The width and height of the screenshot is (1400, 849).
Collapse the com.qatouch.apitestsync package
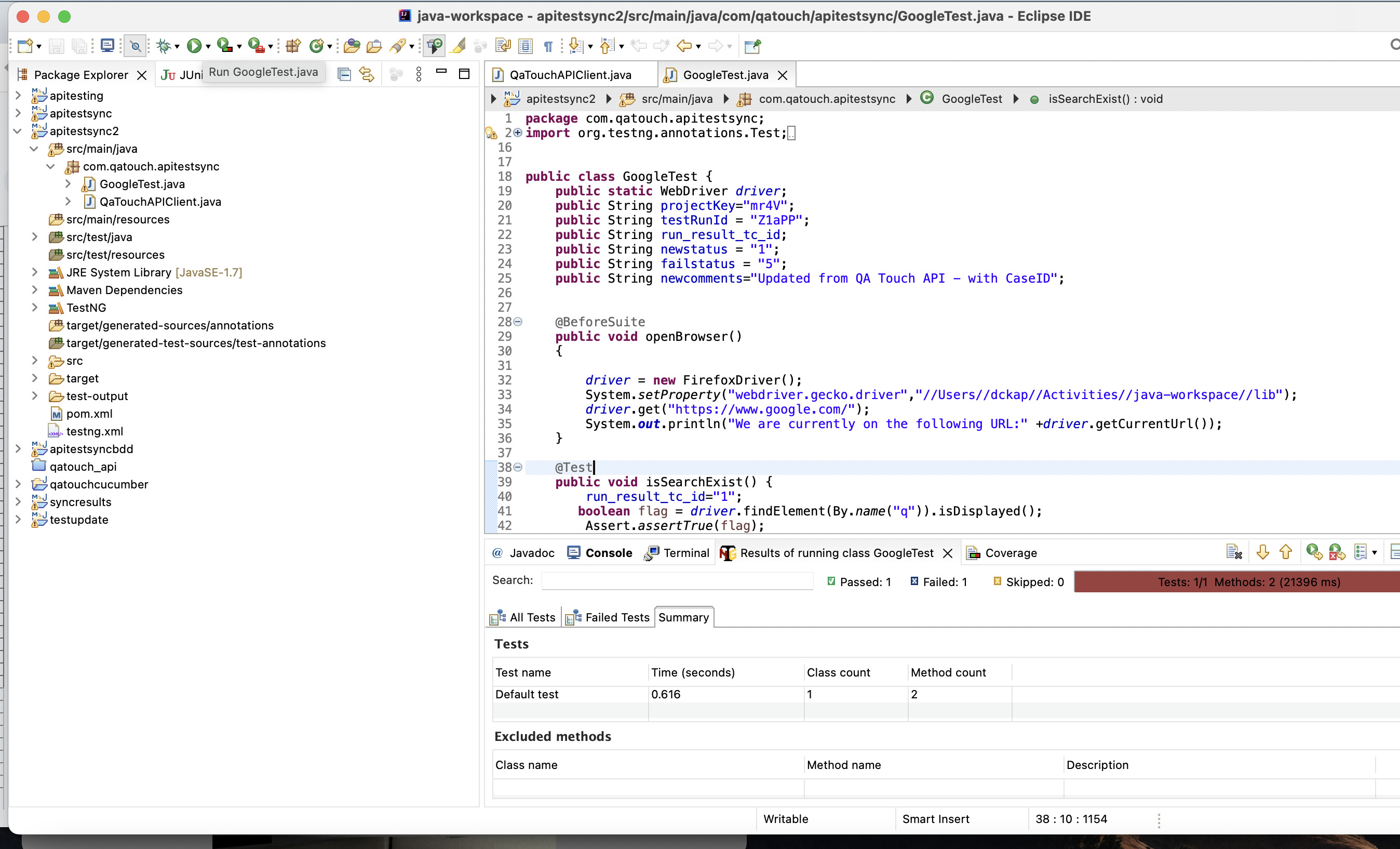(x=51, y=166)
